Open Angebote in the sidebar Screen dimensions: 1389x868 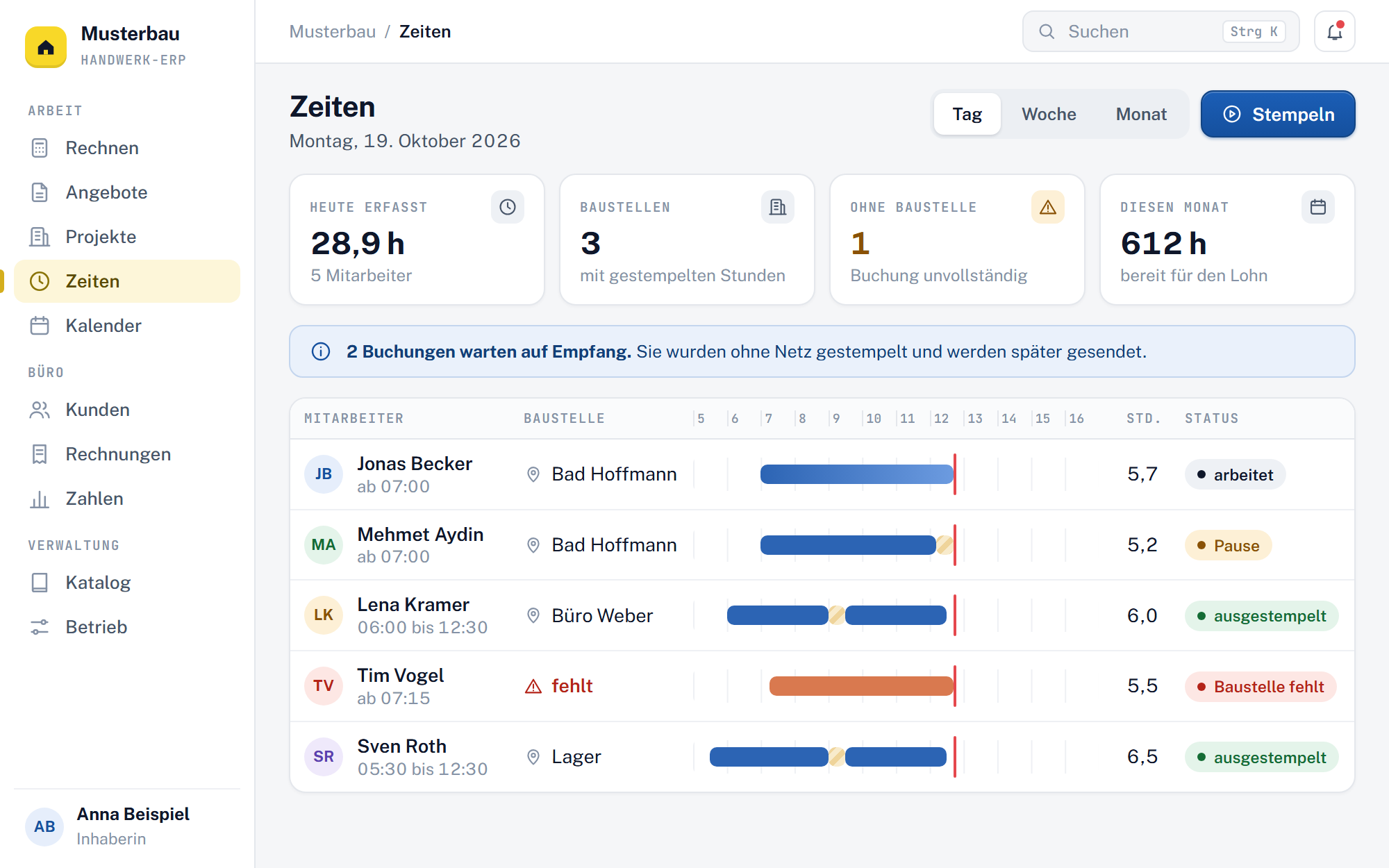click(x=127, y=192)
